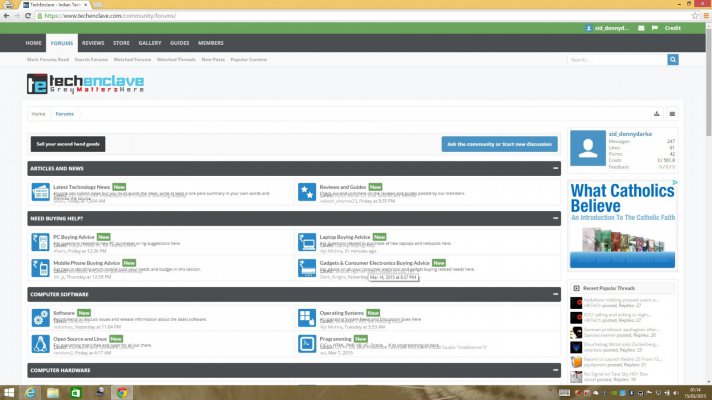Open the Store app in the taskbar
712x400 pixels.
coord(76,393)
